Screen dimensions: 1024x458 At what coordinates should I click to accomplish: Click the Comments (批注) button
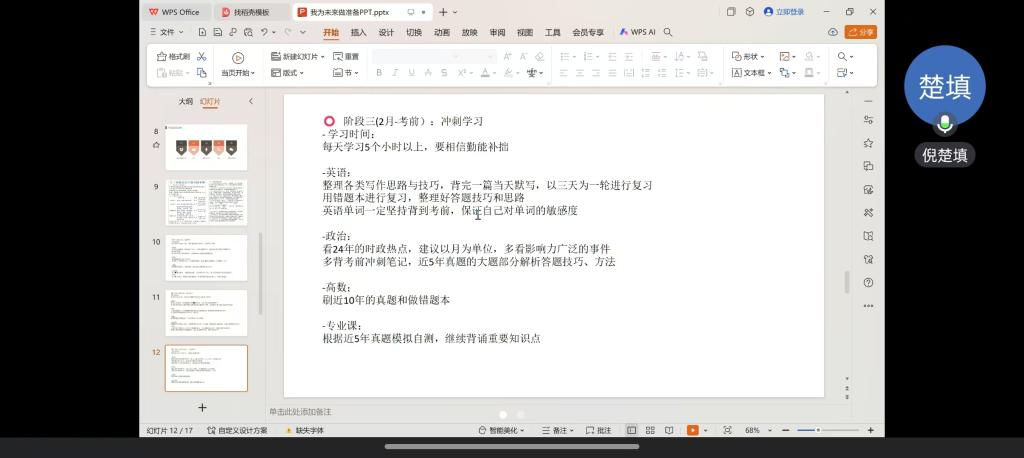(x=599, y=431)
